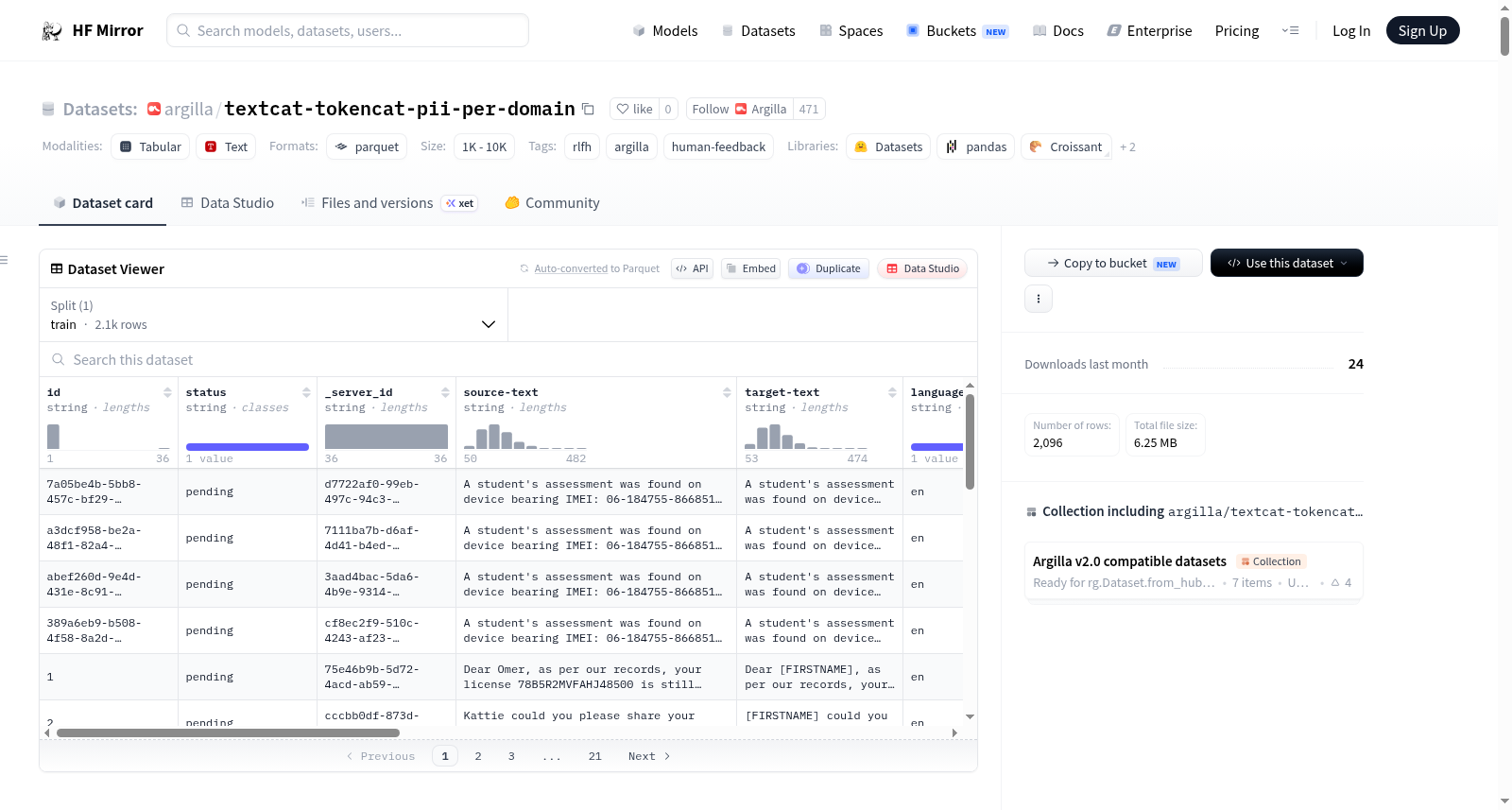This screenshot has height=810, width=1512.
Task: Open Buckets in the top navigation
Action: click(x=957, y=31)
